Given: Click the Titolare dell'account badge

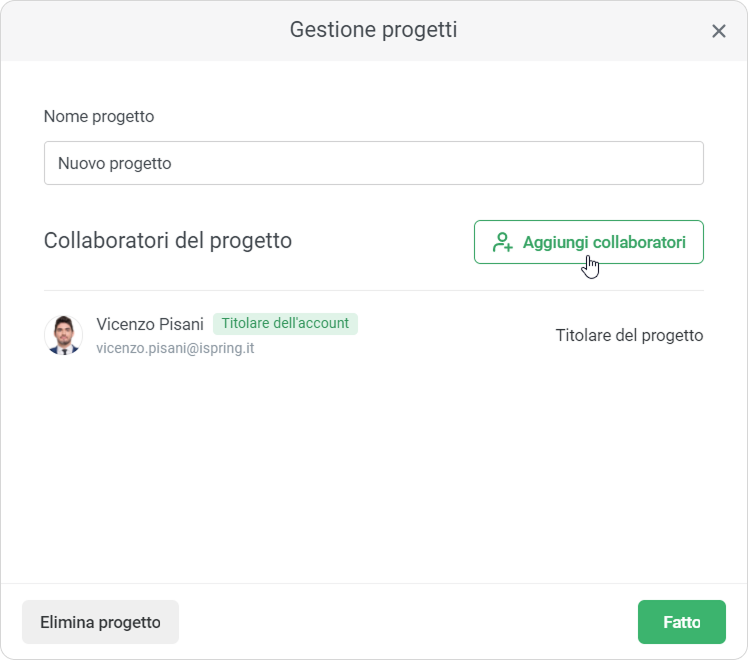Looking at the screenshot, I should pyautogui.click(x=285, y=323).
